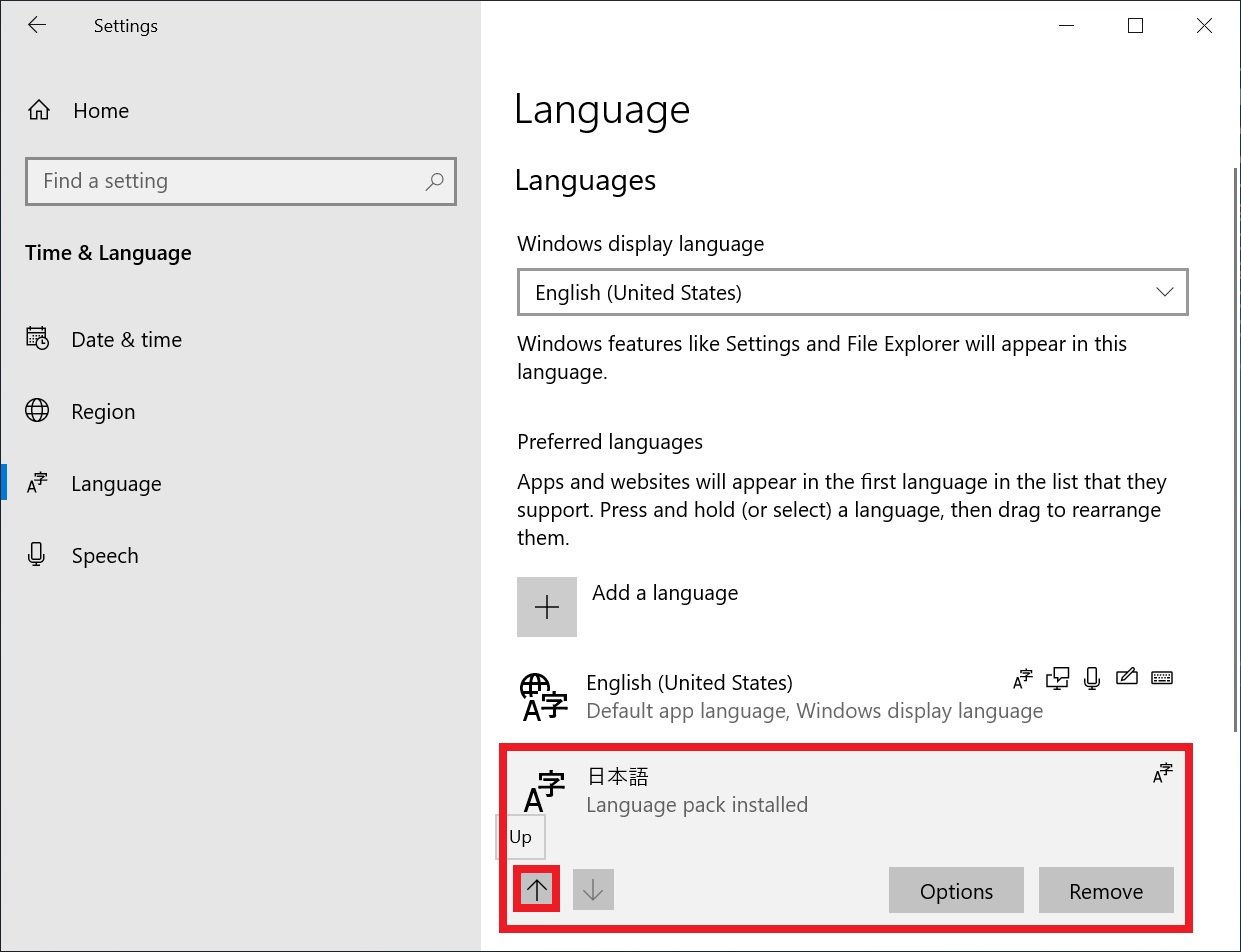Click the Preferred languages heading
Screen dimensions: 1241x952
click(610, 442)
